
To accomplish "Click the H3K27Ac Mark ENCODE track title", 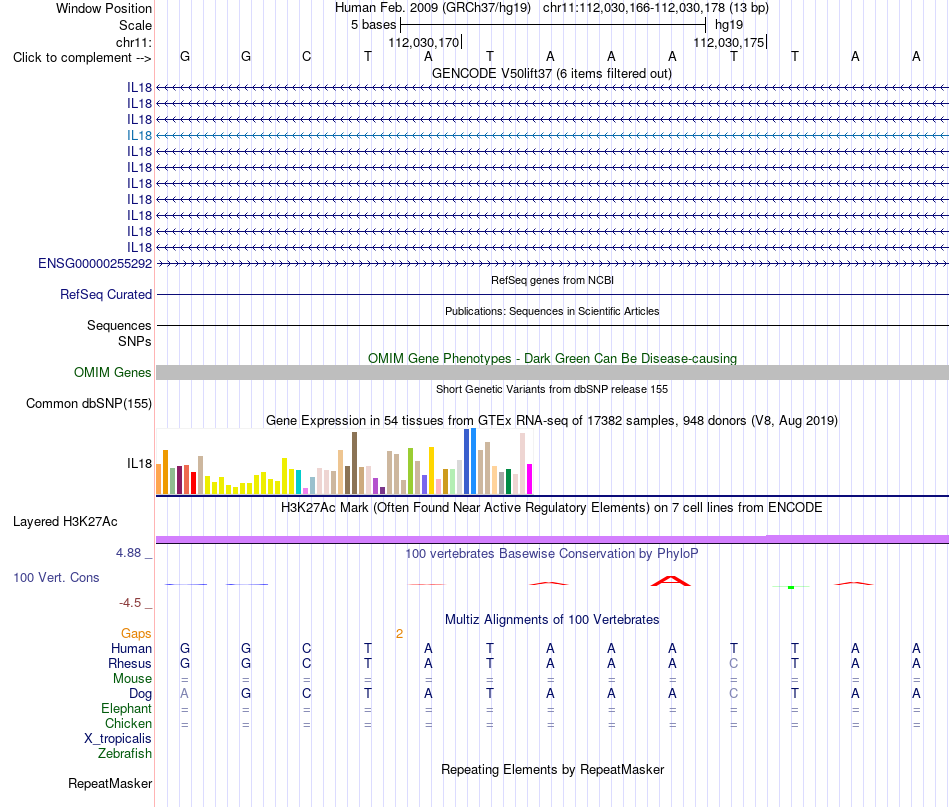I will coord(552,507).
